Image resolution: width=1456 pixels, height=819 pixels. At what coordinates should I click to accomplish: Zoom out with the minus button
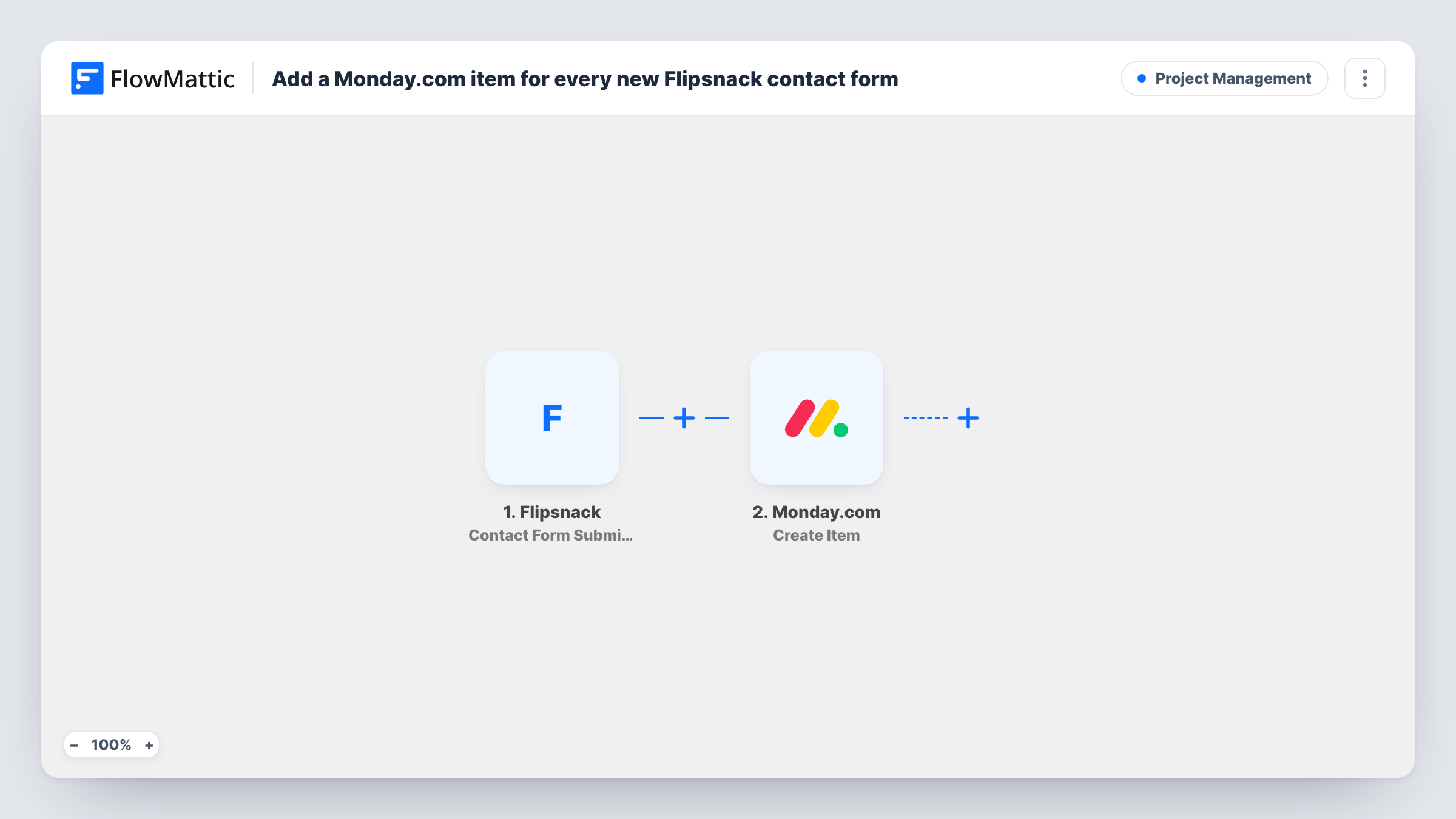(x=74, y=745)
